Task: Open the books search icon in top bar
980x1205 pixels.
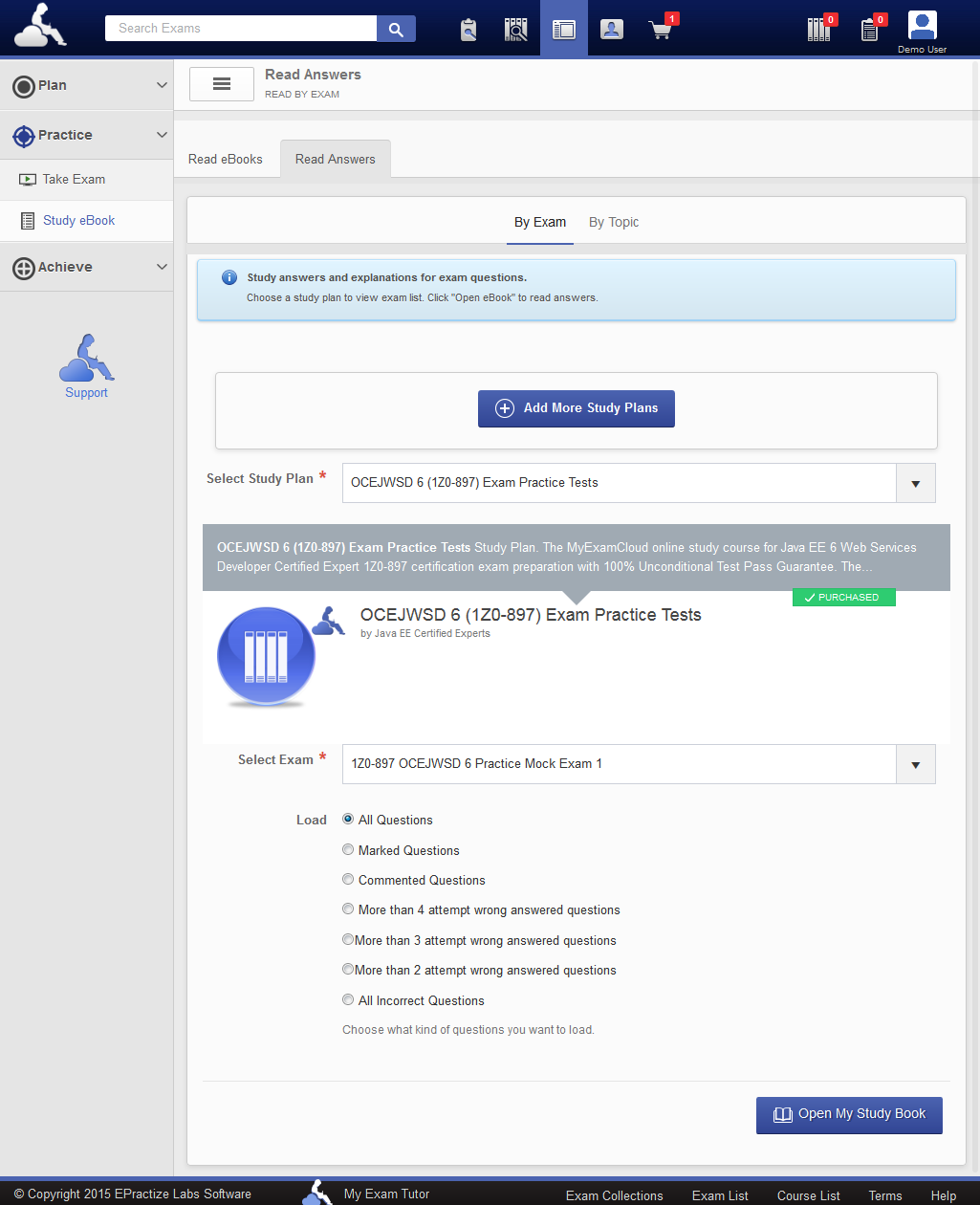Action: (x=516, y=29)
